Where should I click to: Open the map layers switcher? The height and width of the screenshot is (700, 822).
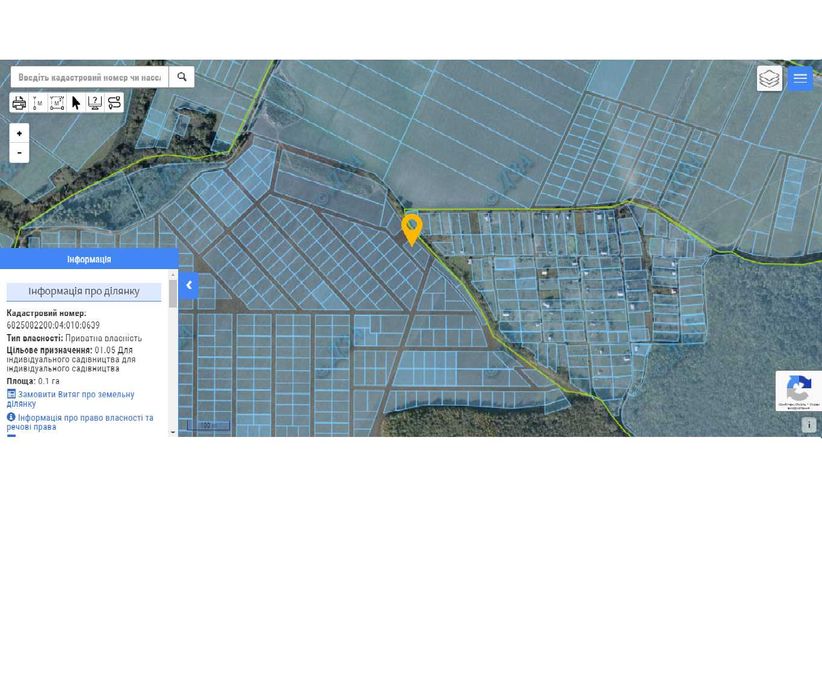pyautogui.click(x=769, y=79)
